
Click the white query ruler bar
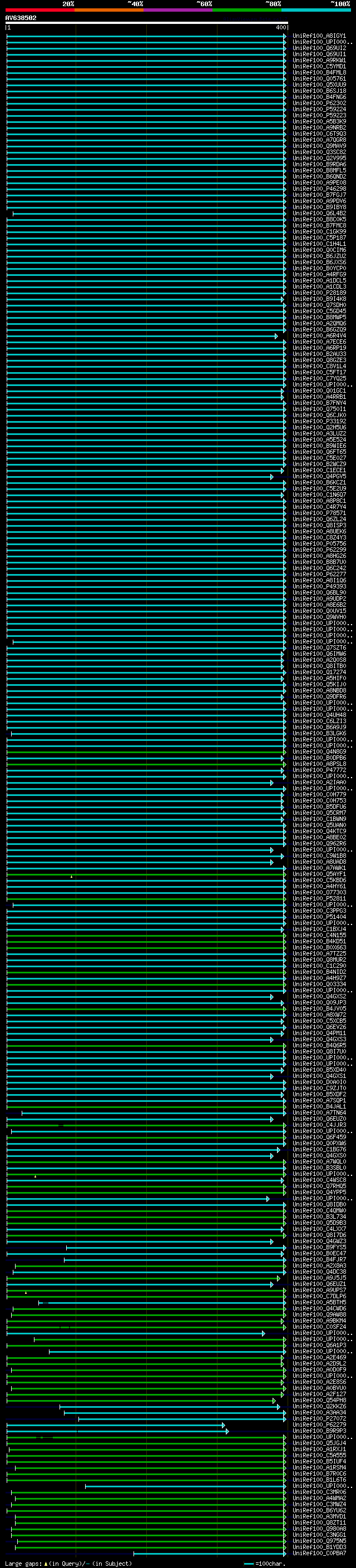(147, 22)
